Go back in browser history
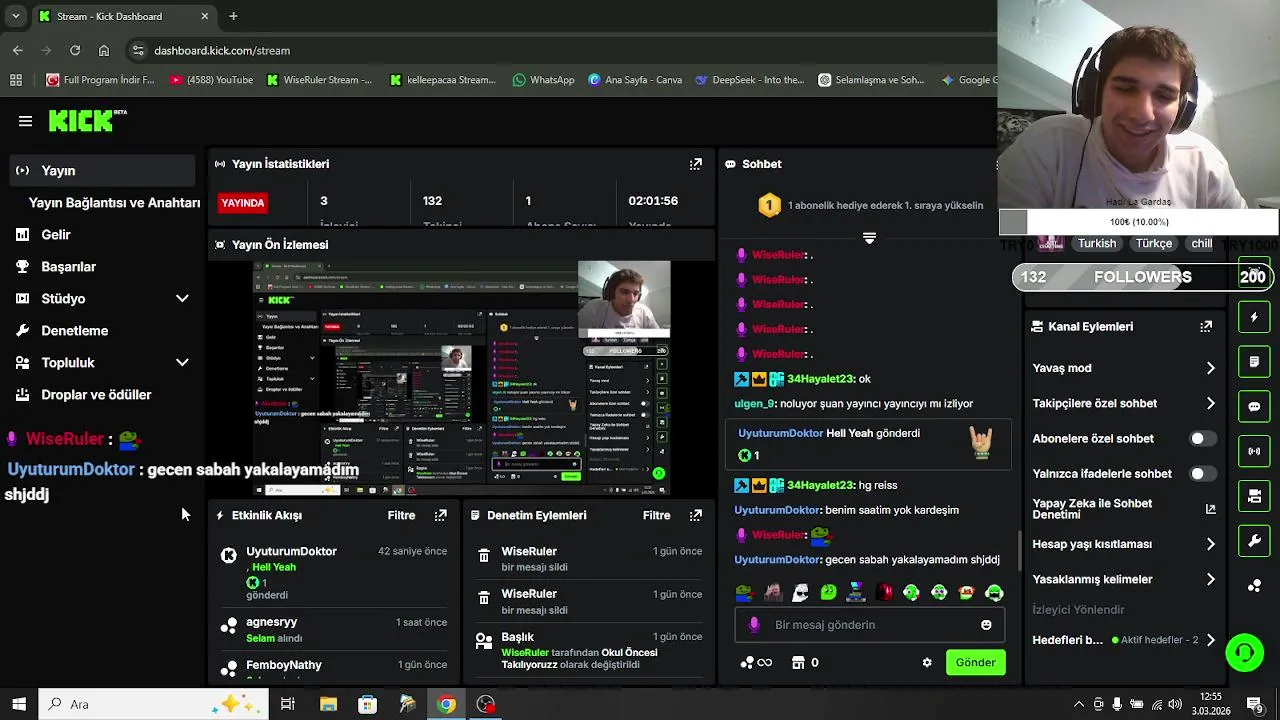This screenshot has width=1280, height=720. pos(18,50)
